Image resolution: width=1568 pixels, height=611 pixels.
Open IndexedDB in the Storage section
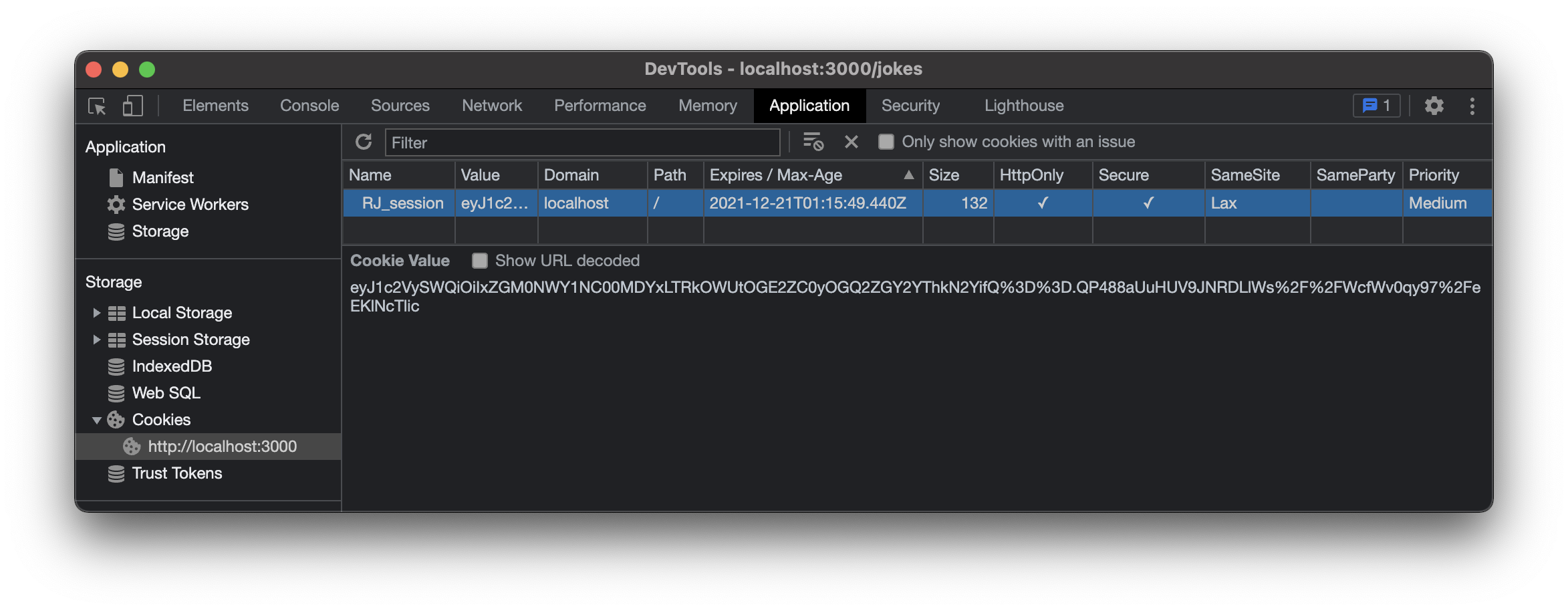(x=172, y=366)
